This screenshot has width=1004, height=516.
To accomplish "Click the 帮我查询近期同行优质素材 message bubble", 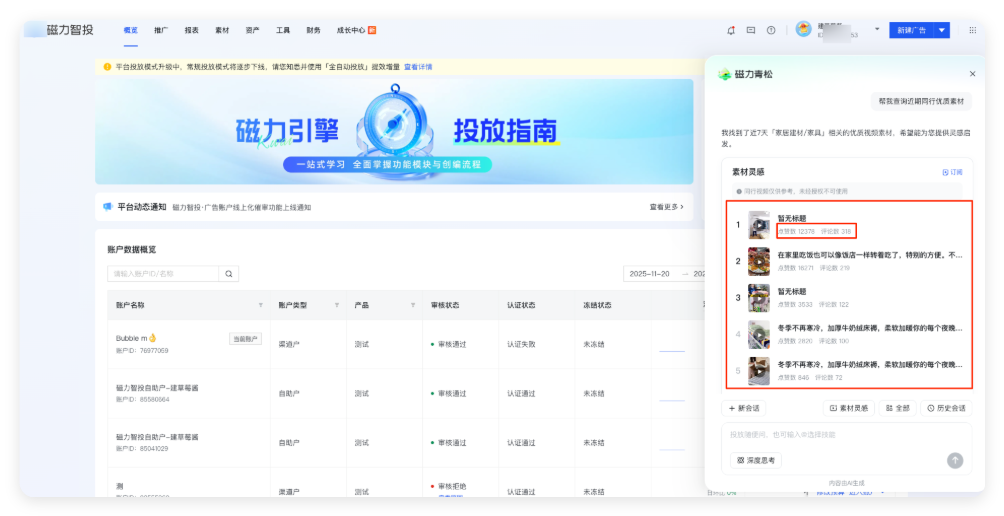I will point(921,101).
